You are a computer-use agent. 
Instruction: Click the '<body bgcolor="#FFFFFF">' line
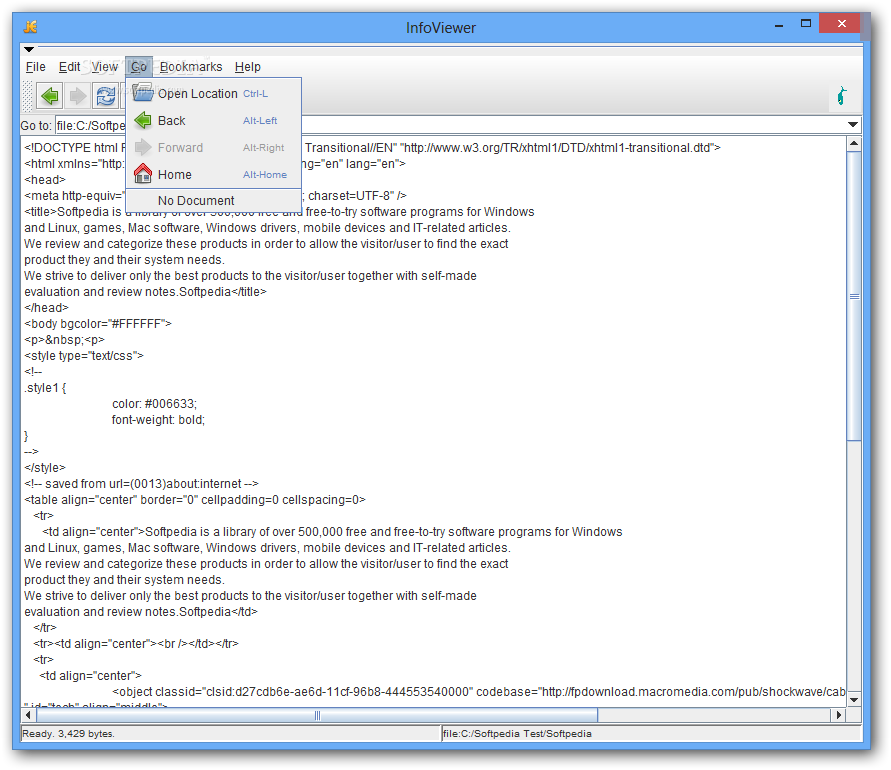(98, 323)
